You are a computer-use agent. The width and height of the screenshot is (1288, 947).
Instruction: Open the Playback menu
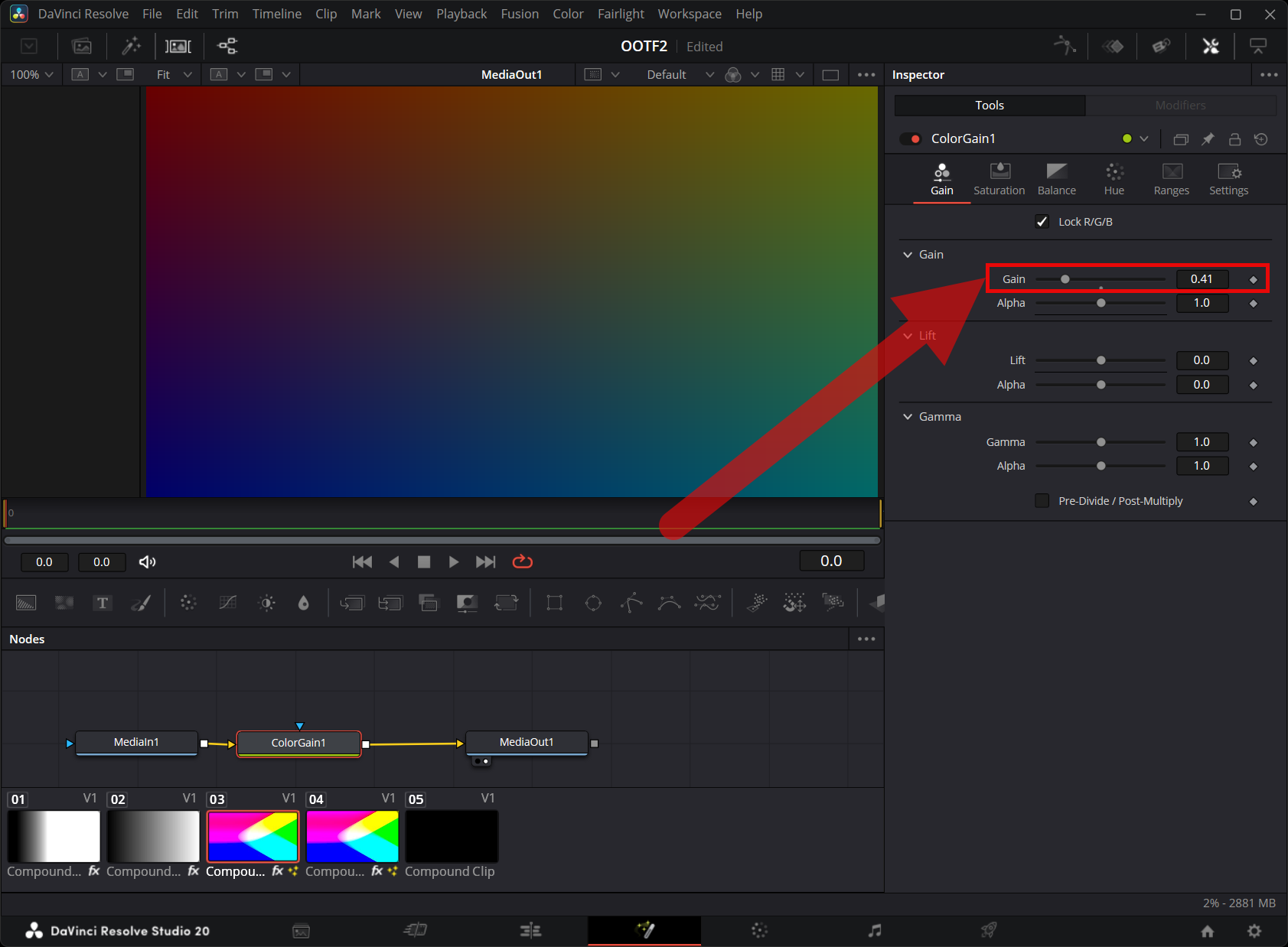[x=461, y=14]
